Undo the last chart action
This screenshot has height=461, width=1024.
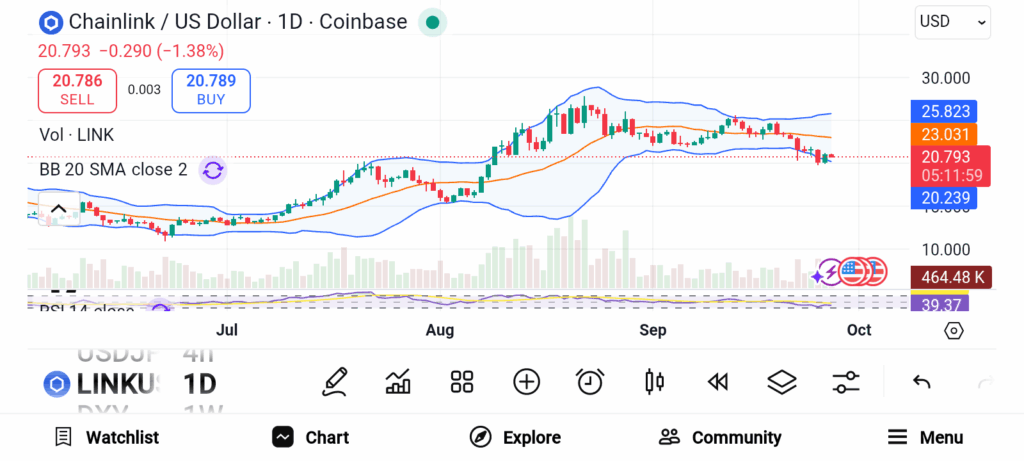[x=922, y=381]
